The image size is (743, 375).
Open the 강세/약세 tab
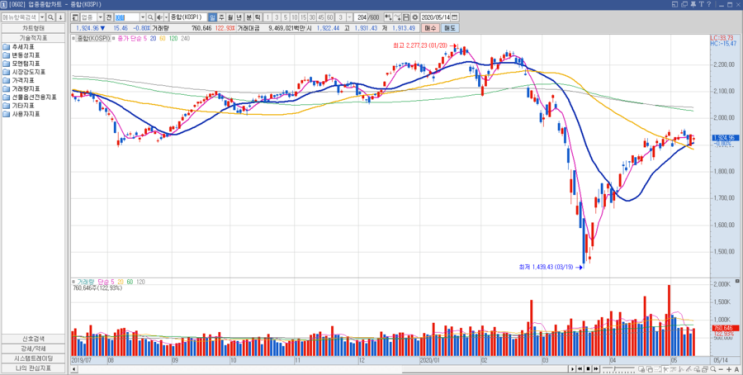(33, 348)
